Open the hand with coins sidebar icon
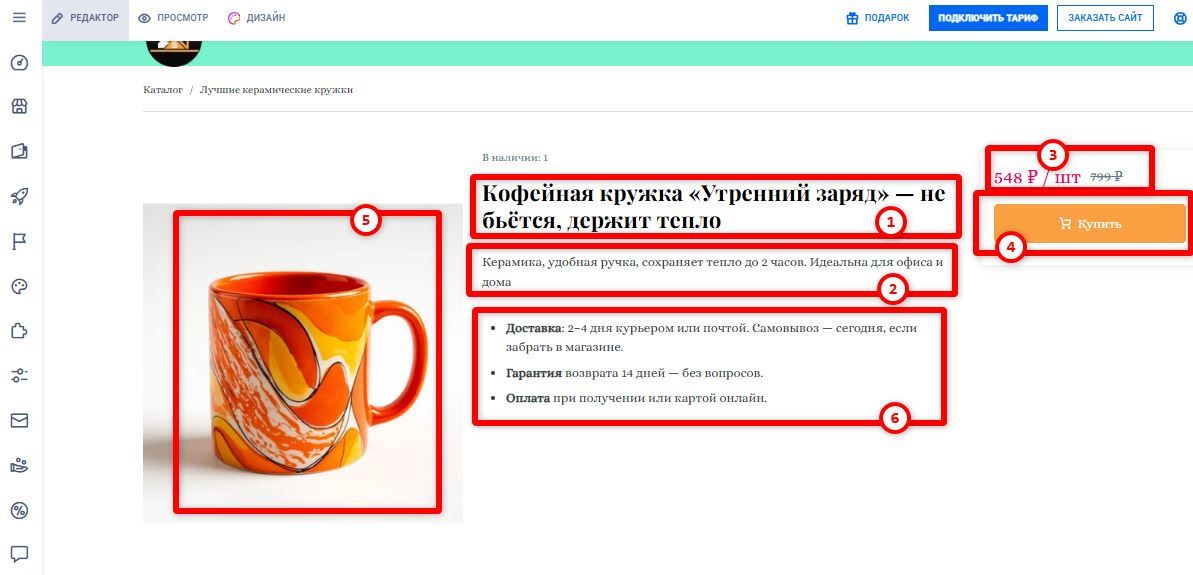This screenshot has height=575, width=1193. 19,465
